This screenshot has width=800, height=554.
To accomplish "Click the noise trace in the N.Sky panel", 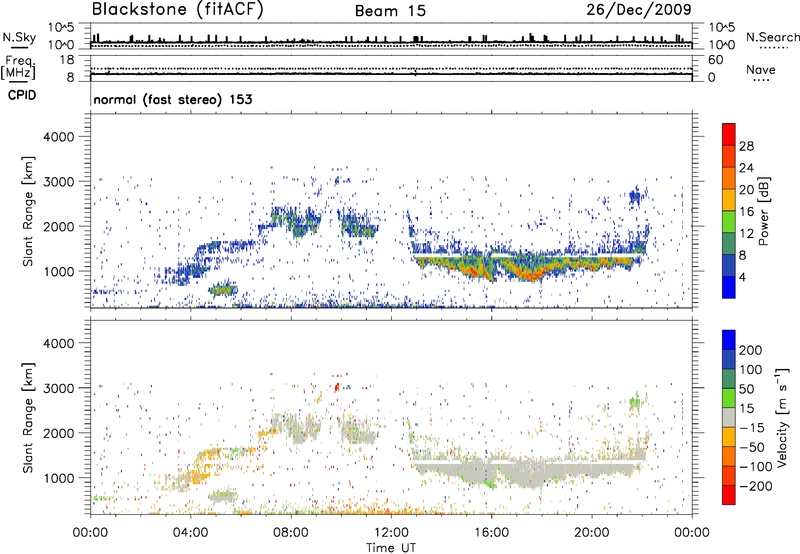I will [x=391, y=42].
